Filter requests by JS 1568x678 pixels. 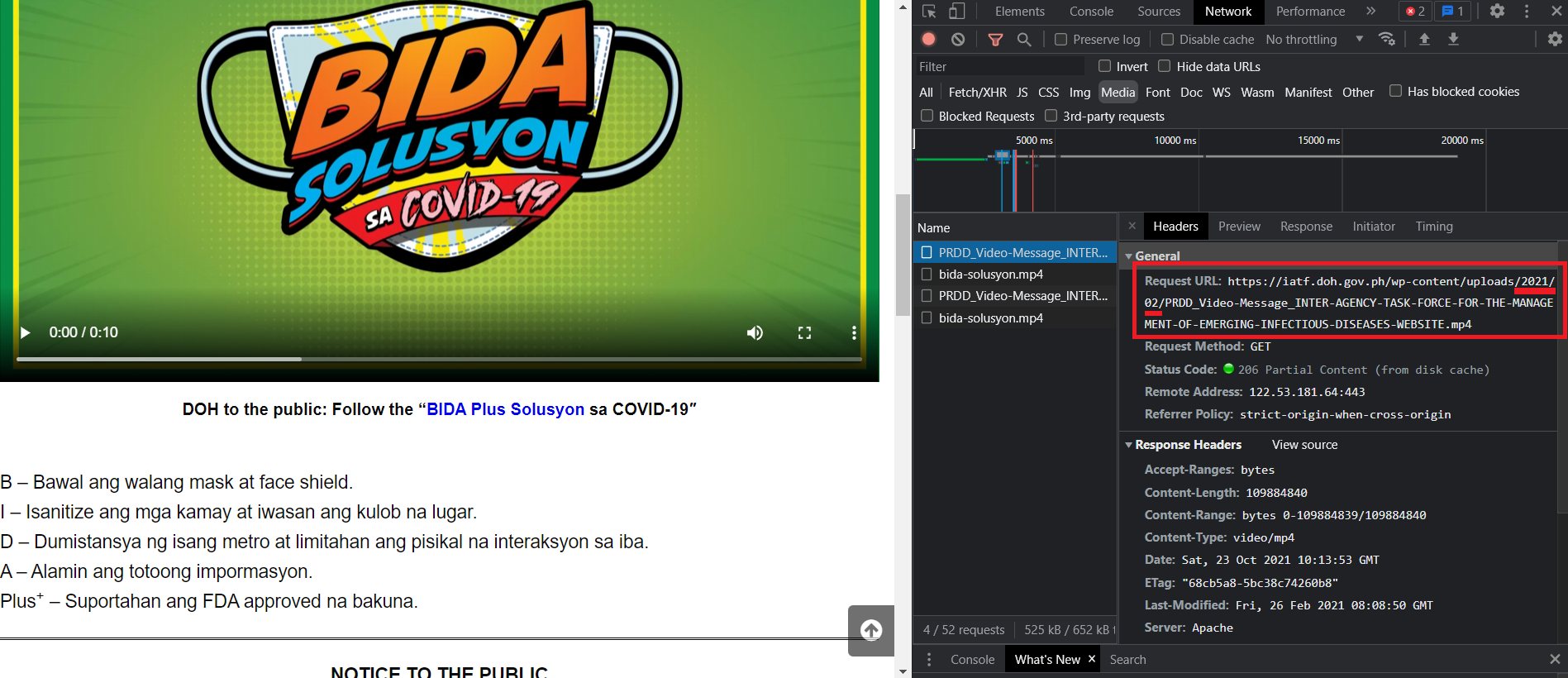(1022, 92)
